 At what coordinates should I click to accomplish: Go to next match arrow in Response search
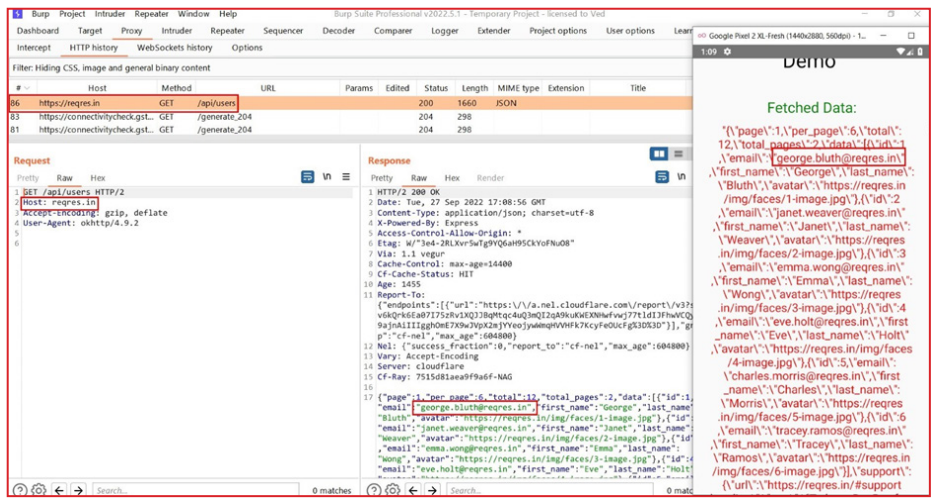tap(432, 490)
